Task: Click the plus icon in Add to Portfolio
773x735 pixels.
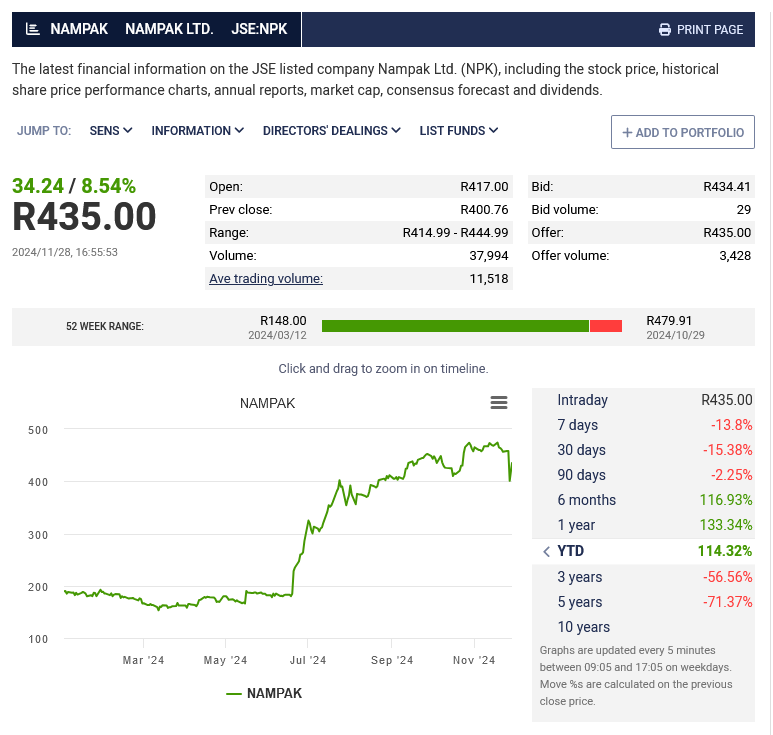Action: pyautogui.click(x=627, y=132)
